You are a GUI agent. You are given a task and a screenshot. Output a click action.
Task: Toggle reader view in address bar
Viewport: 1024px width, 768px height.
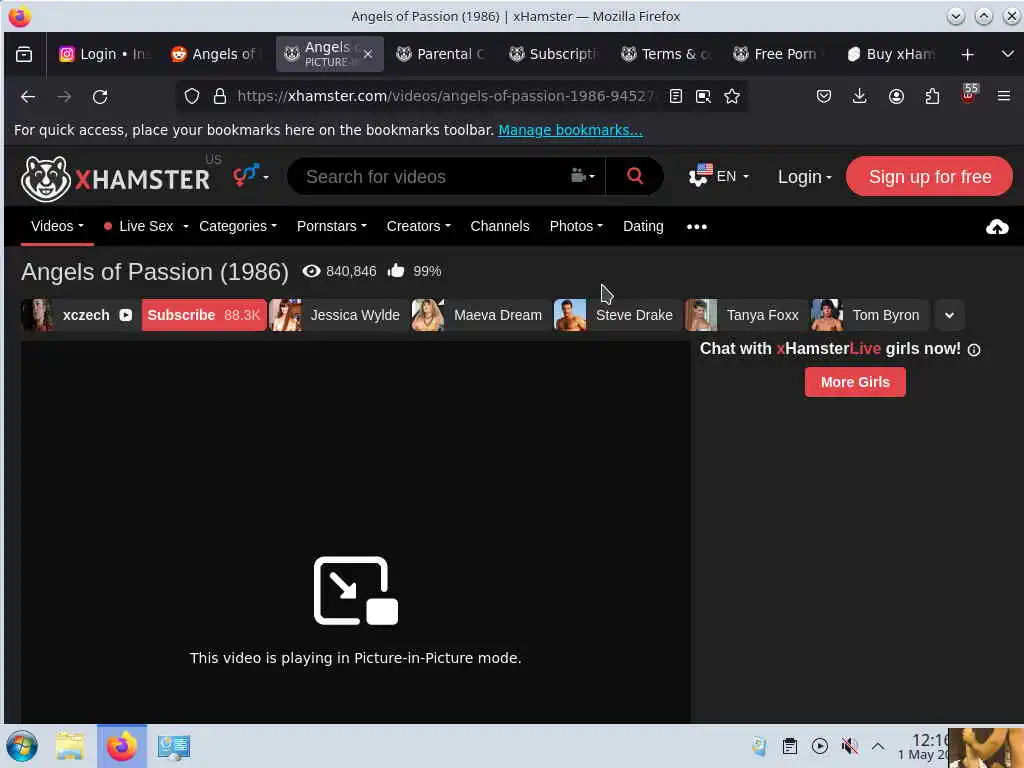coord(676,96)
